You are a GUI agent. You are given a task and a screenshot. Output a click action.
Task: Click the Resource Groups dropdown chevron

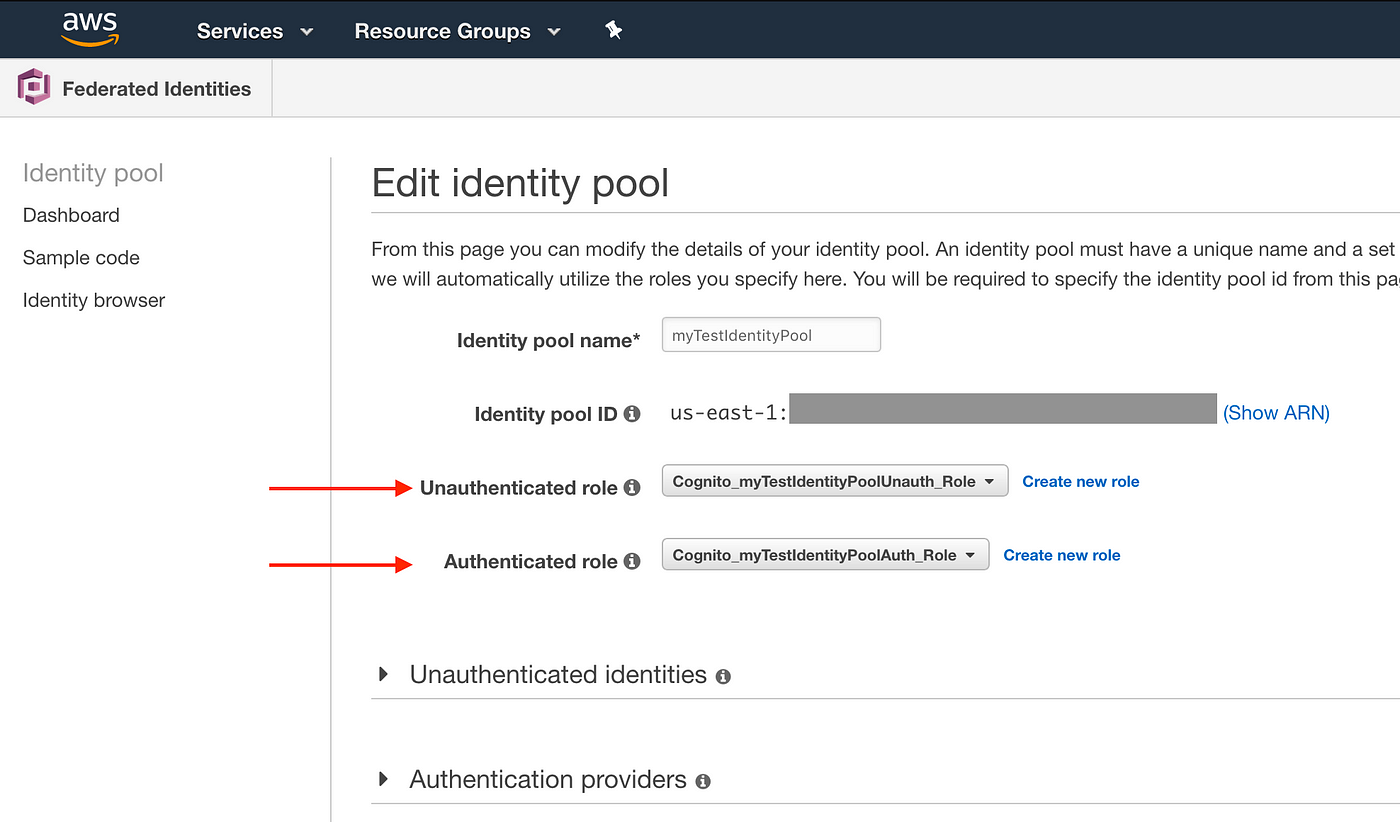[553, 32]
